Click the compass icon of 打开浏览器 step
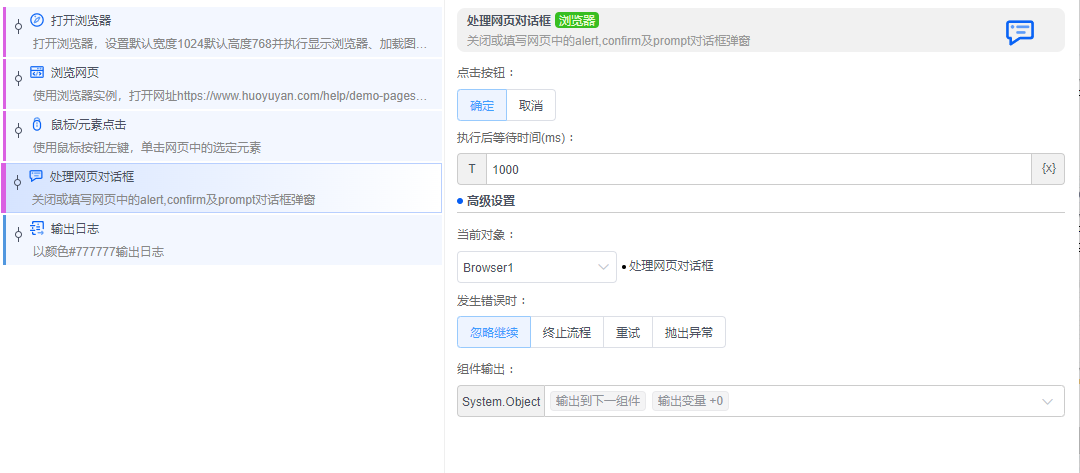This screenshot has width=1080, height=473. click(37, 20)
